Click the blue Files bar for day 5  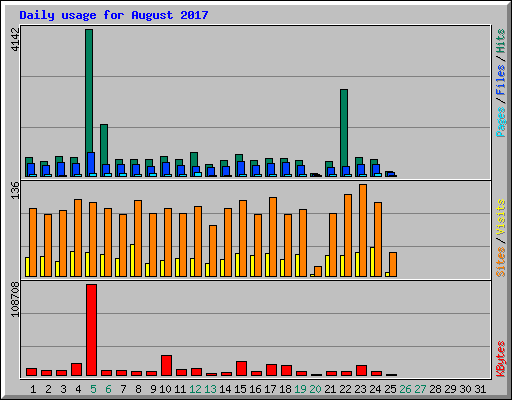(x=91, y=163)
